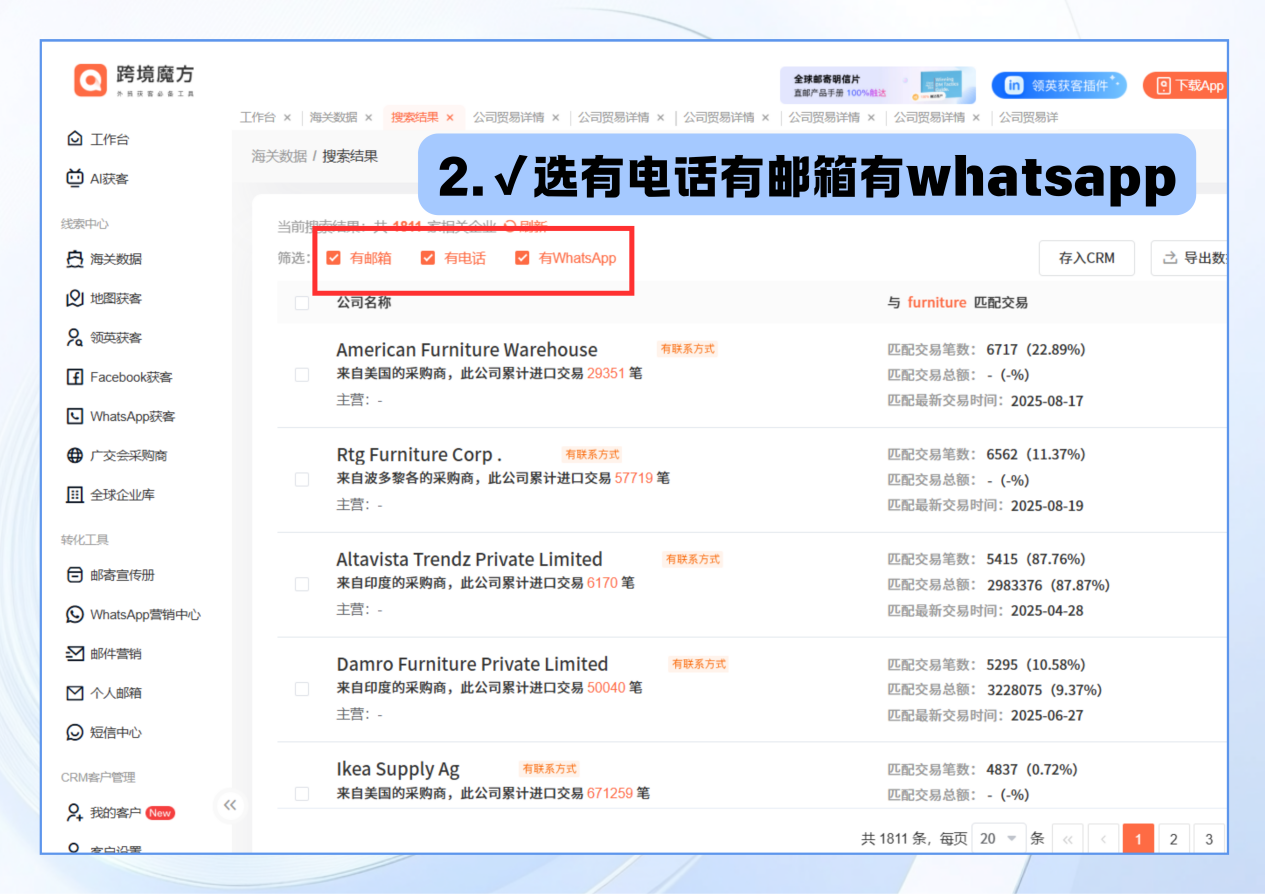
Task: Open the 全球邮寄明信片 banner
Action: [x=877, y=85]
